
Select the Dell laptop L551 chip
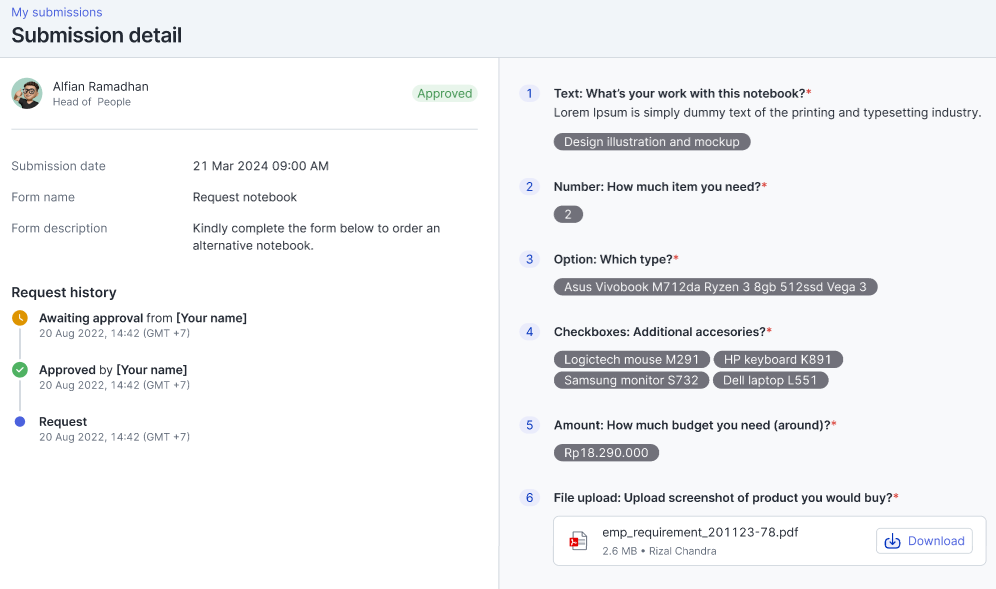coord(770,381)
